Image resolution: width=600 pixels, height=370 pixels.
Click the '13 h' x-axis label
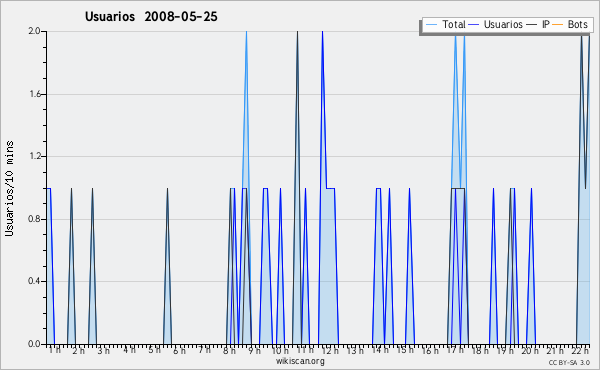coord(355,350)
